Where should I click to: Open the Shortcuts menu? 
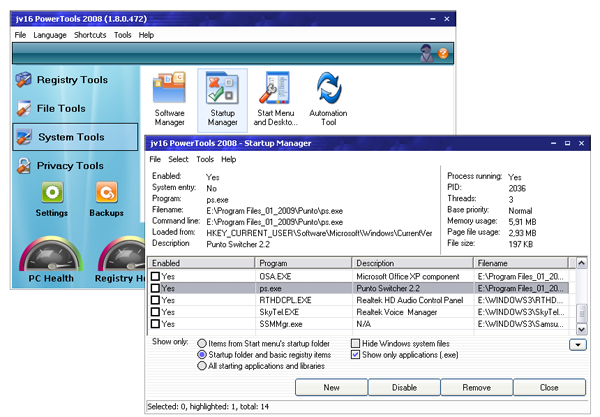click(90, 35)
